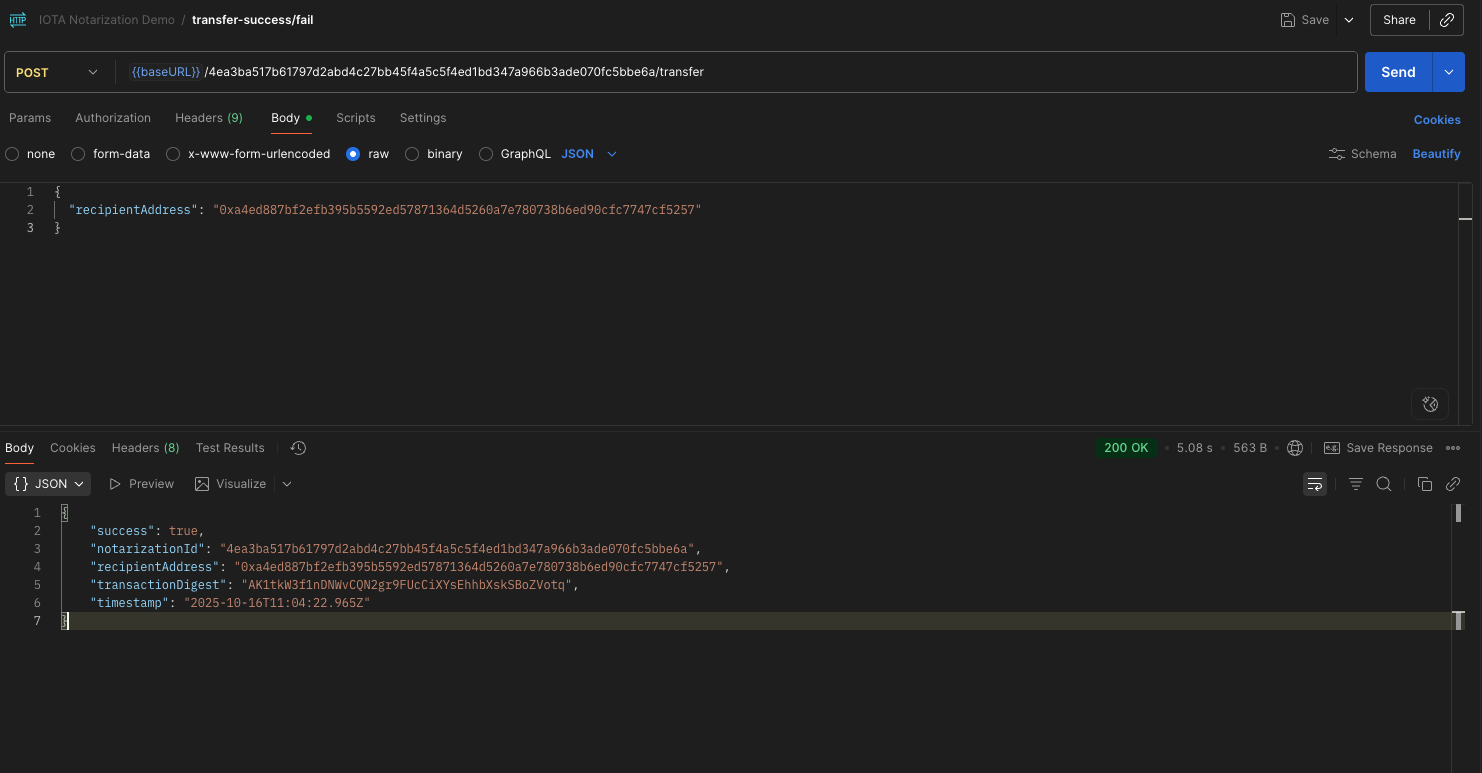
Task: Click into the request URL field
Action: [900, 72]
